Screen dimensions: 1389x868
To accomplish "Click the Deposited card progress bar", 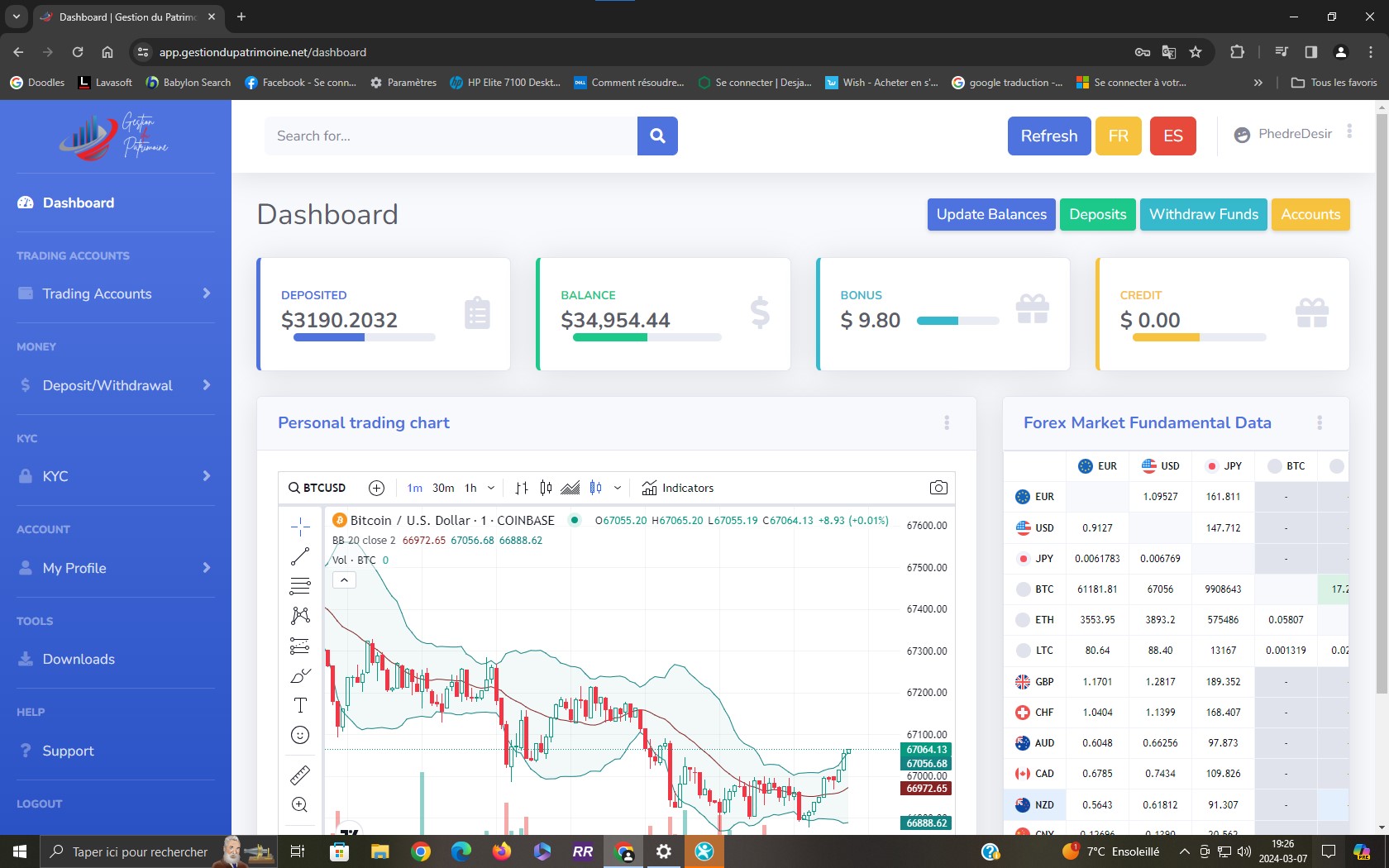I will [365, 337].
